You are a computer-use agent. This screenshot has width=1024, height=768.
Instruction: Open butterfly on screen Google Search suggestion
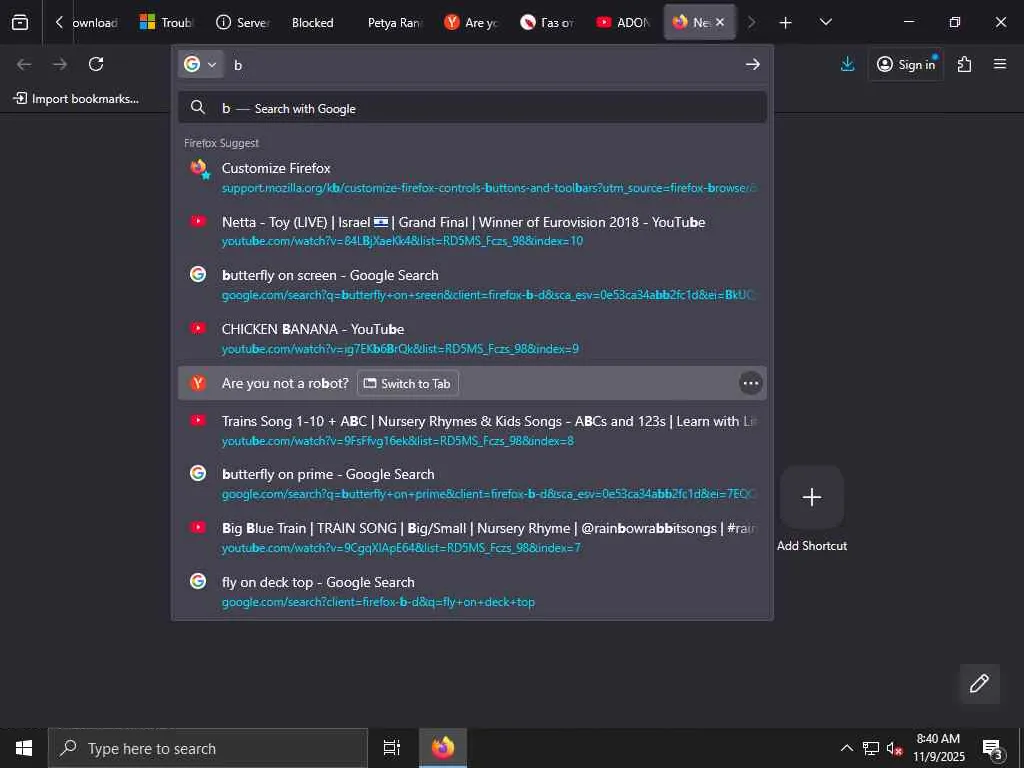[x=472, y=285]
